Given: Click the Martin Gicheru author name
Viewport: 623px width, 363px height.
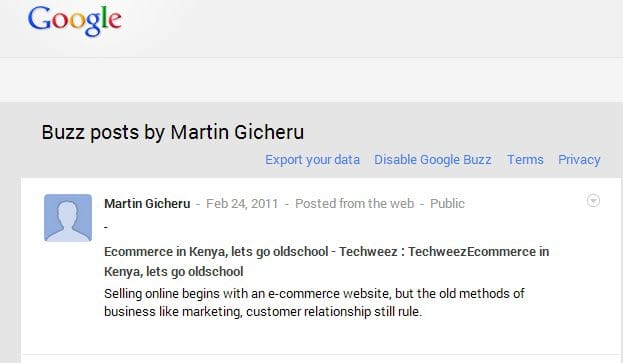Looking at the screenshot, I should coord(147,204).
